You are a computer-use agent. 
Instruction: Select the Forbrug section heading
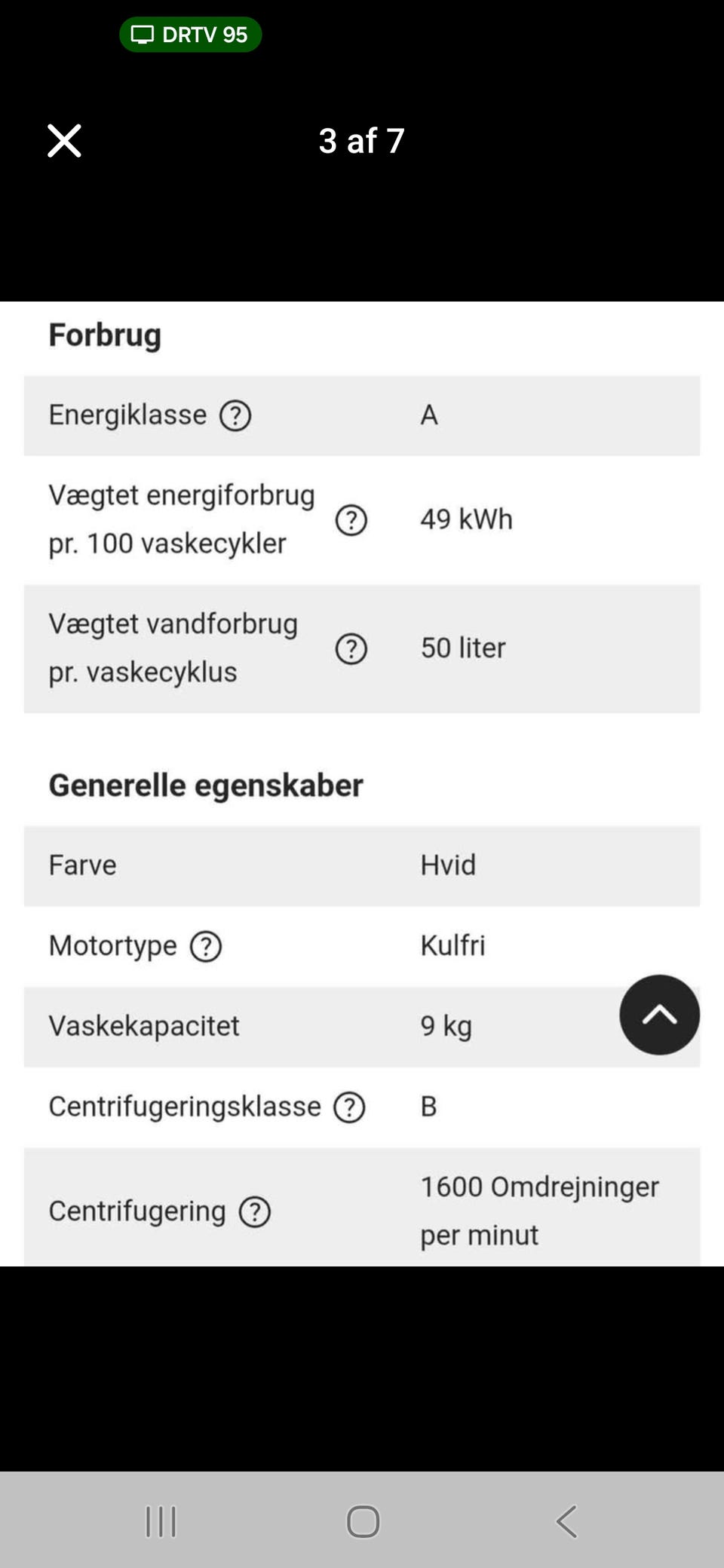click(x=105, y=335)
